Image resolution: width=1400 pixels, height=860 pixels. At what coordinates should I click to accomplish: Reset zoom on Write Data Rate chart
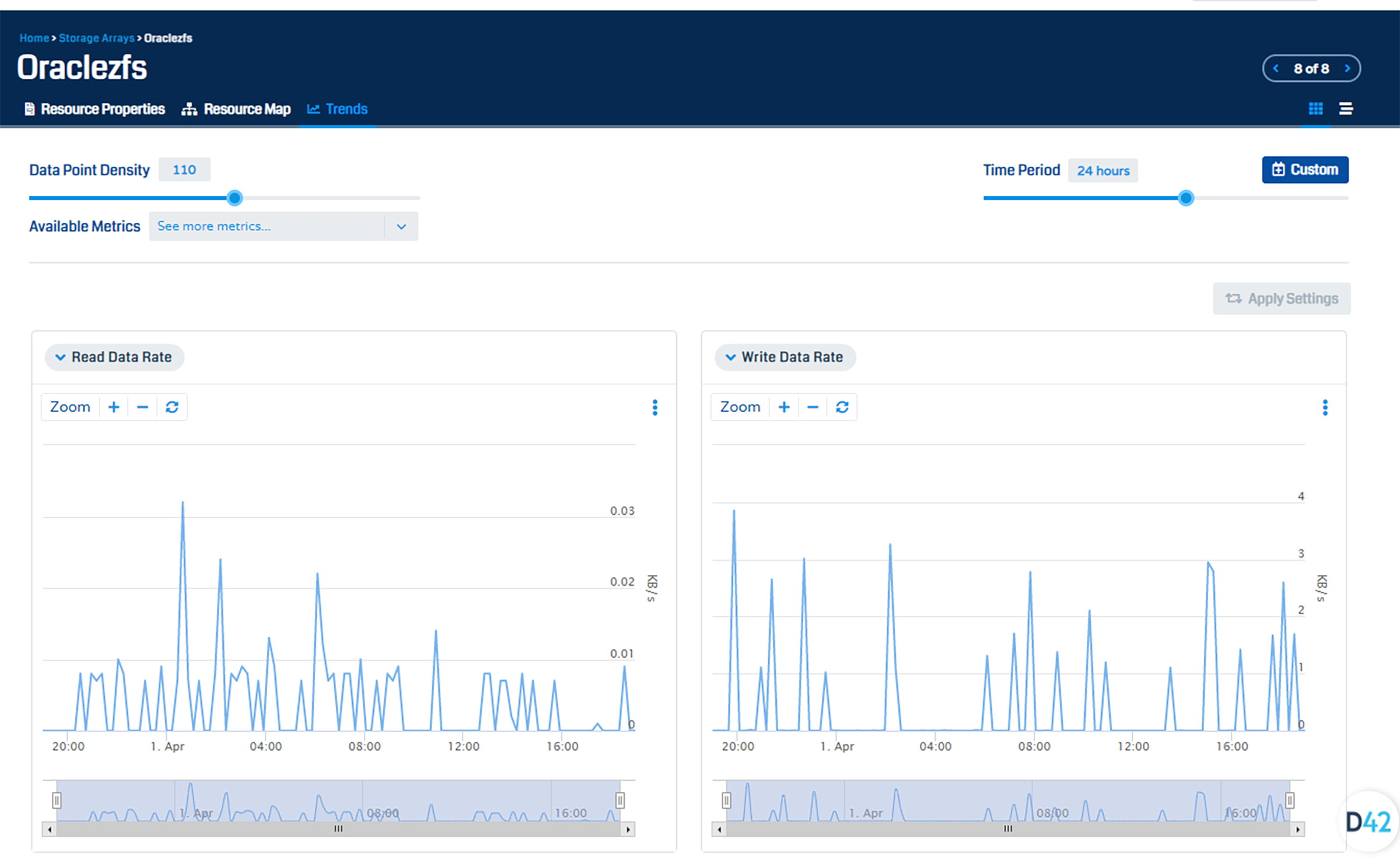(x=842, y=407)
